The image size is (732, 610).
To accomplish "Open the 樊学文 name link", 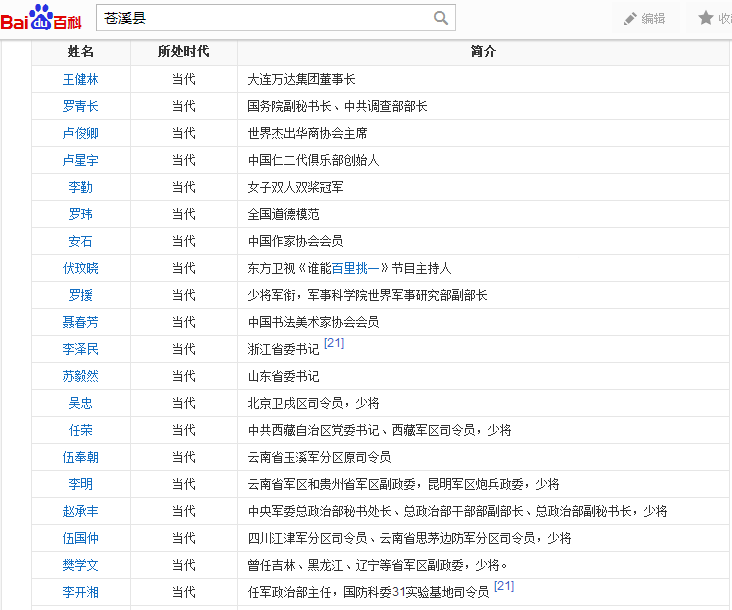I will [81, 565].
